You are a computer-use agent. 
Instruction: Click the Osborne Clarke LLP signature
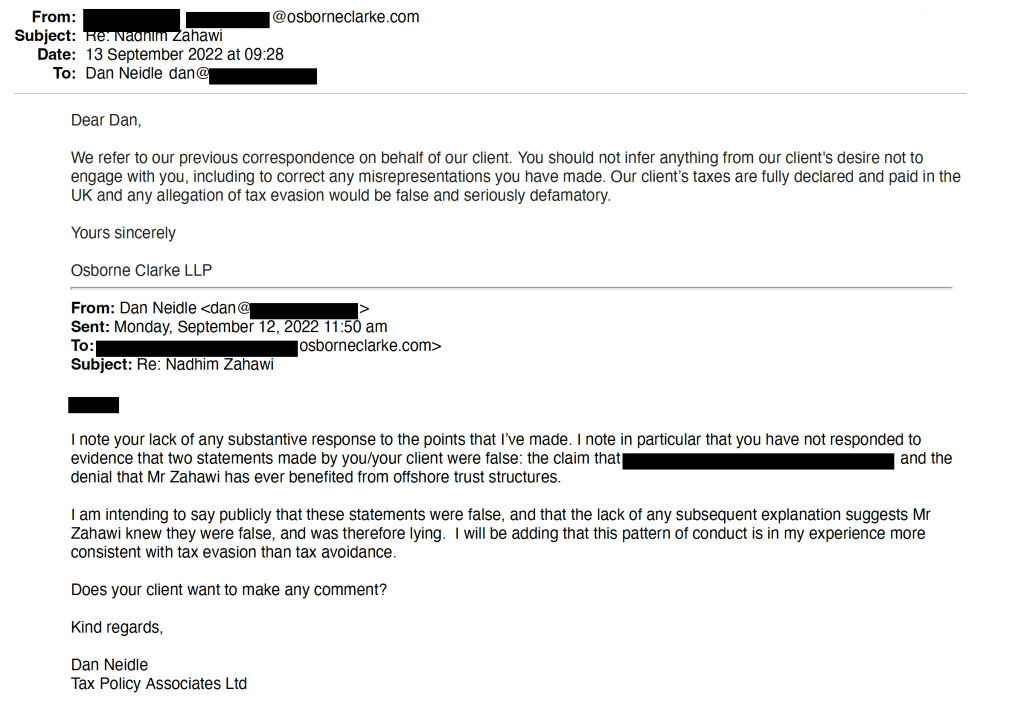(142, 270)
